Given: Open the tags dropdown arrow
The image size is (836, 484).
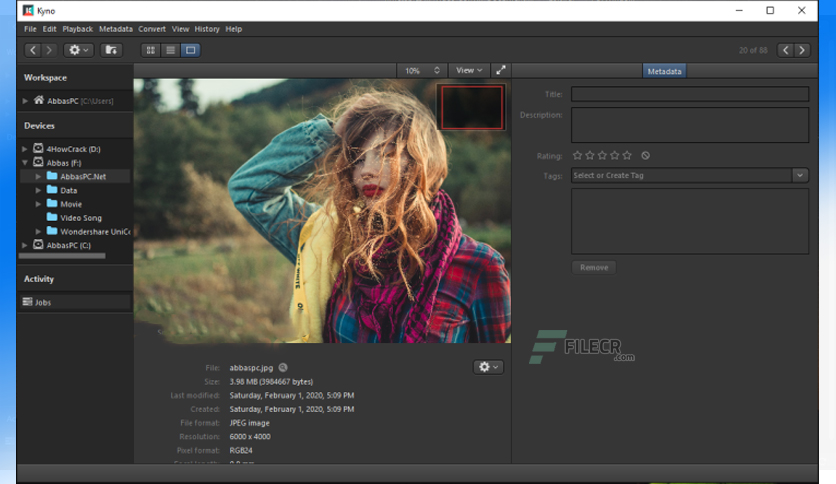Looking at the screenshot, I should [x=800, y=175].
